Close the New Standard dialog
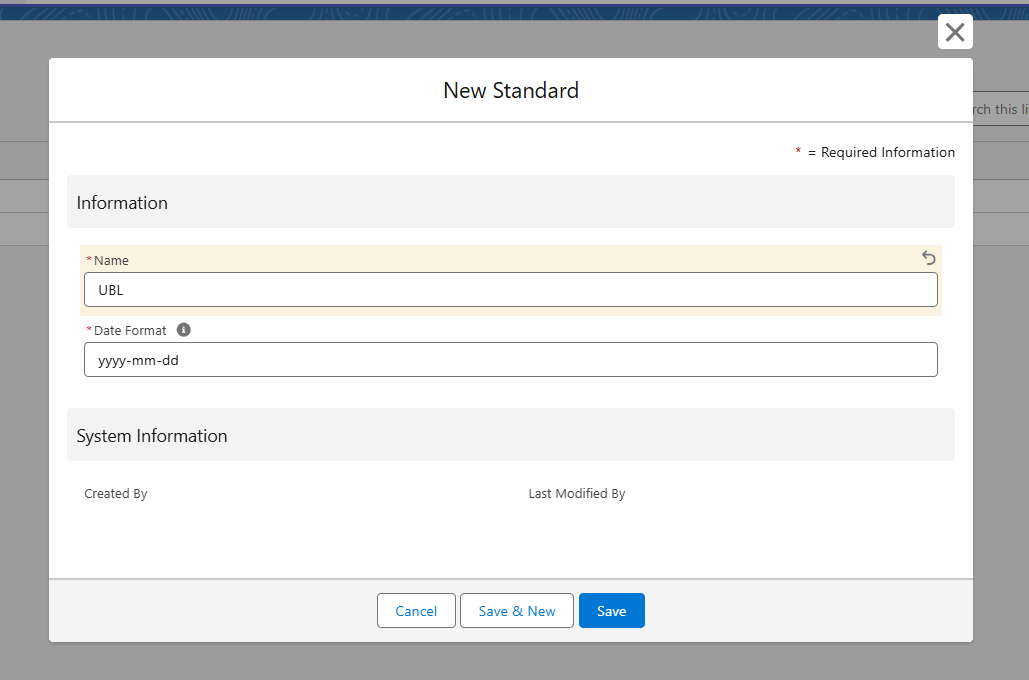 pos(955,32)
